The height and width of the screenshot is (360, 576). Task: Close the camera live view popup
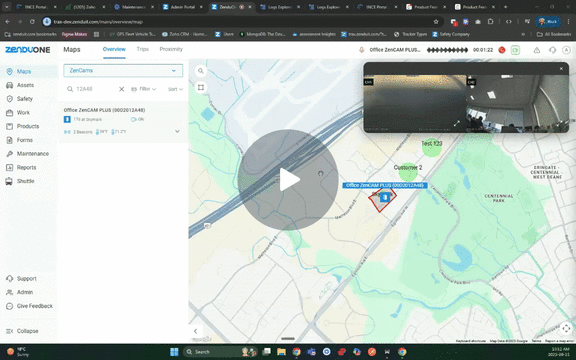[x=561, y=69]
